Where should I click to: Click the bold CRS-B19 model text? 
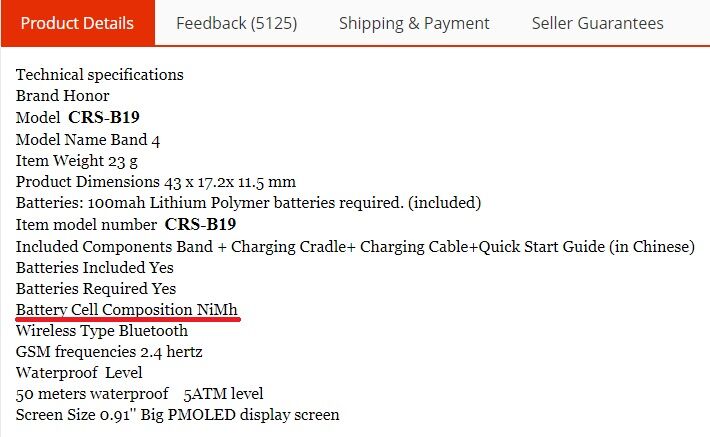point(104,117)
